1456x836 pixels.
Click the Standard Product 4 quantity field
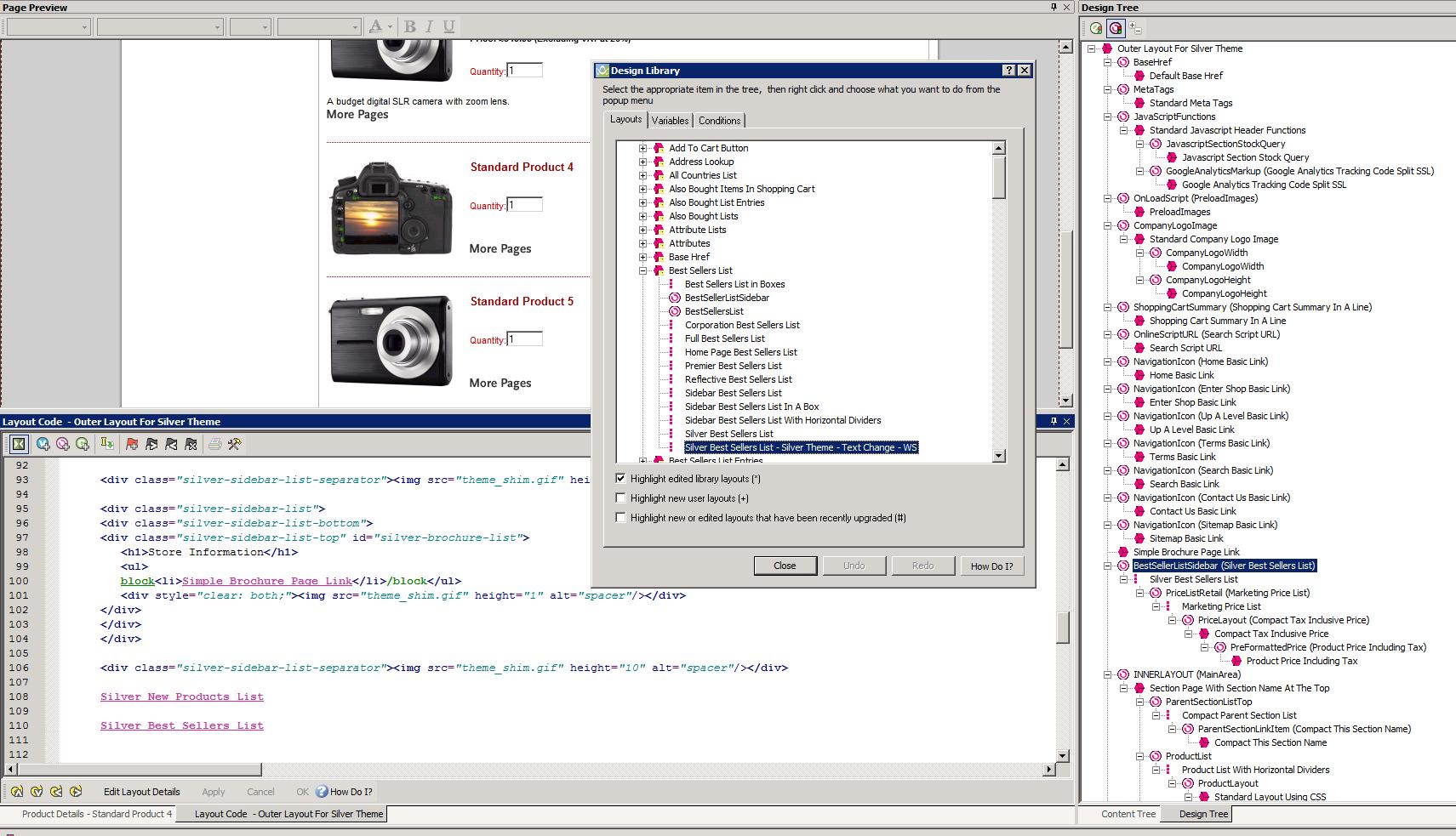click(x=525, y=205)
